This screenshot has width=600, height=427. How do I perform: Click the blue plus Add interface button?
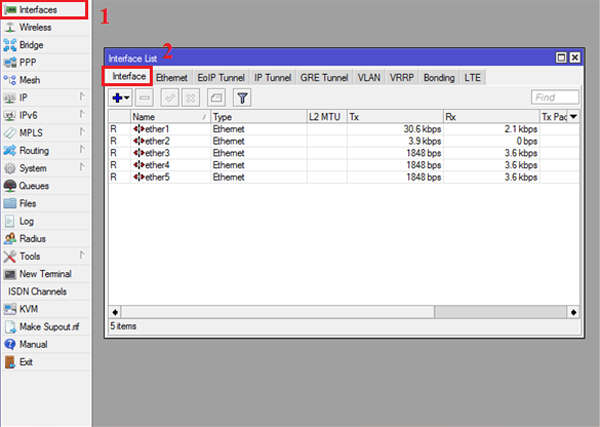tap(119, 97)
